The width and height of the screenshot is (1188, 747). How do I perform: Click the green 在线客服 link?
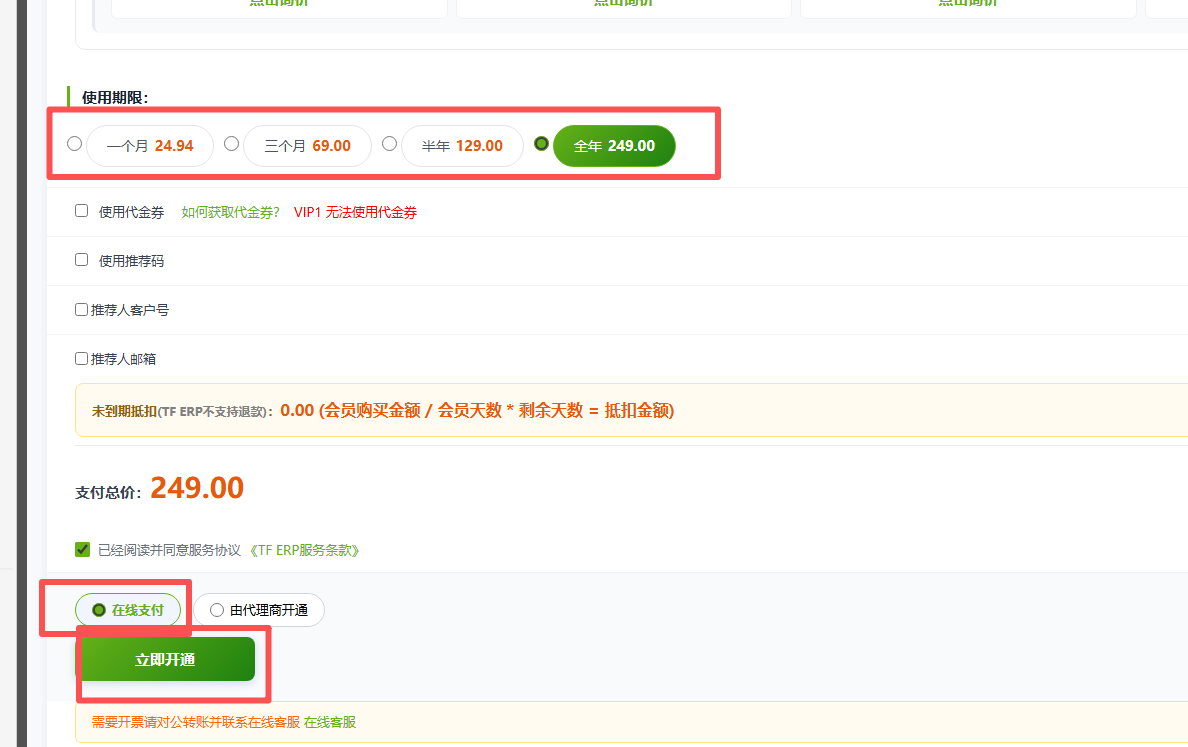pyautogui.click(x=330, y=722)
